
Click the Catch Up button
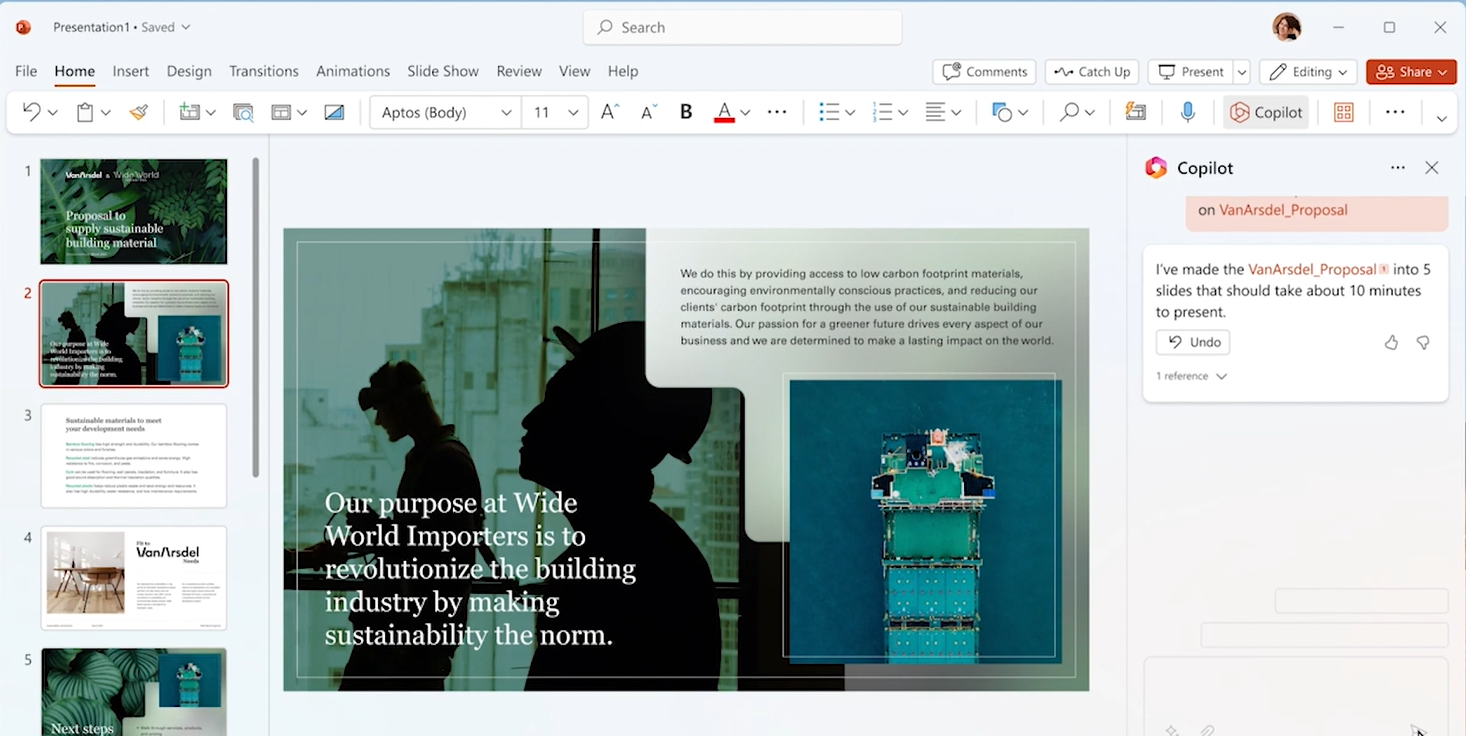point(1092,72)
